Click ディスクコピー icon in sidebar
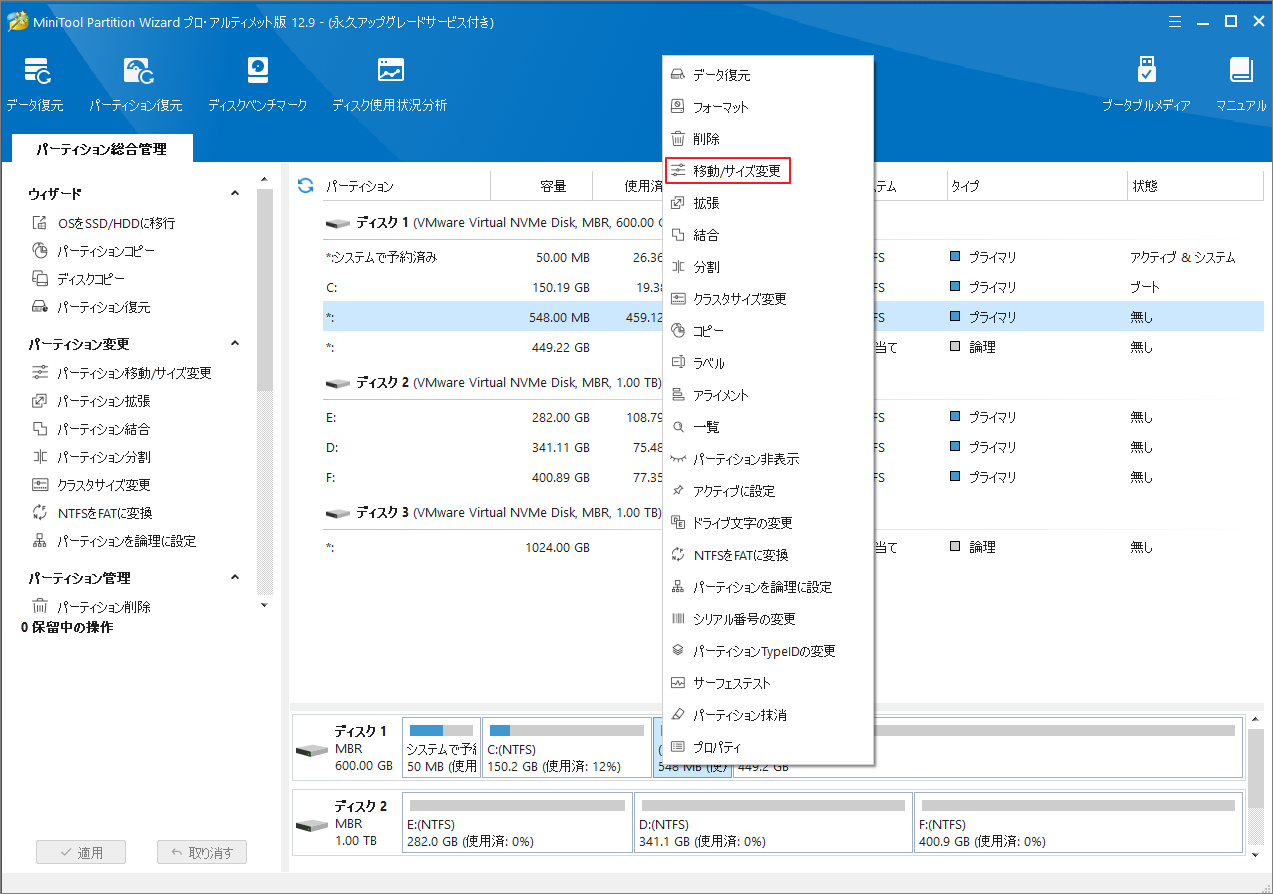1273x894 pixels. [40, 279]
